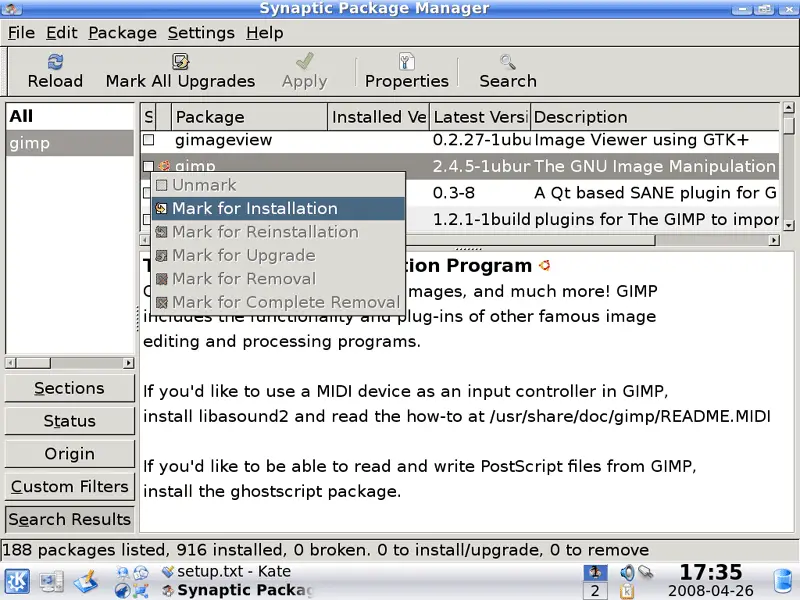Select Mark for Upgrade entry
The image size is (800, 600).
(x=278, y=255)
